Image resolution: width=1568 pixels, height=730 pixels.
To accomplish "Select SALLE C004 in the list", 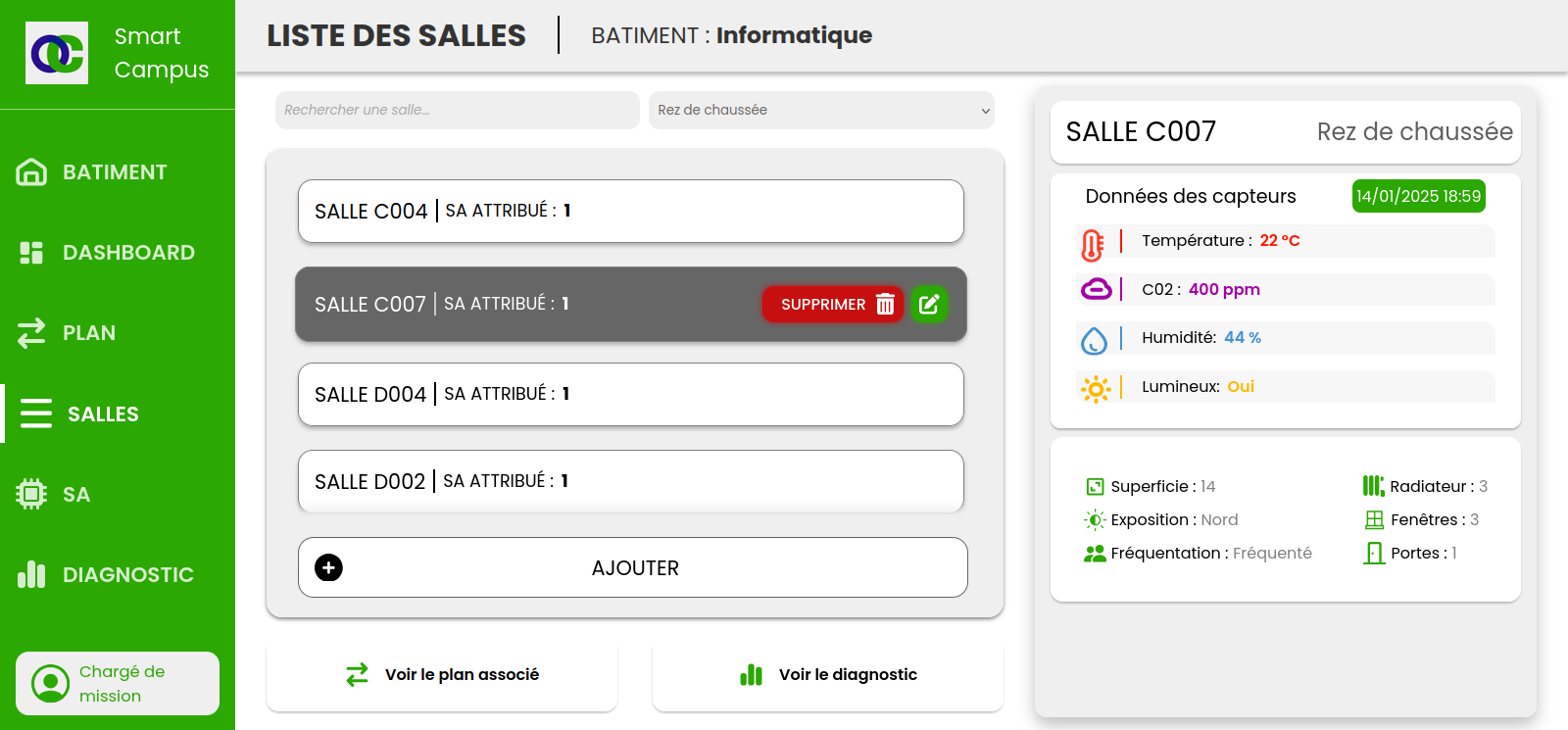I will click(631, 211).
